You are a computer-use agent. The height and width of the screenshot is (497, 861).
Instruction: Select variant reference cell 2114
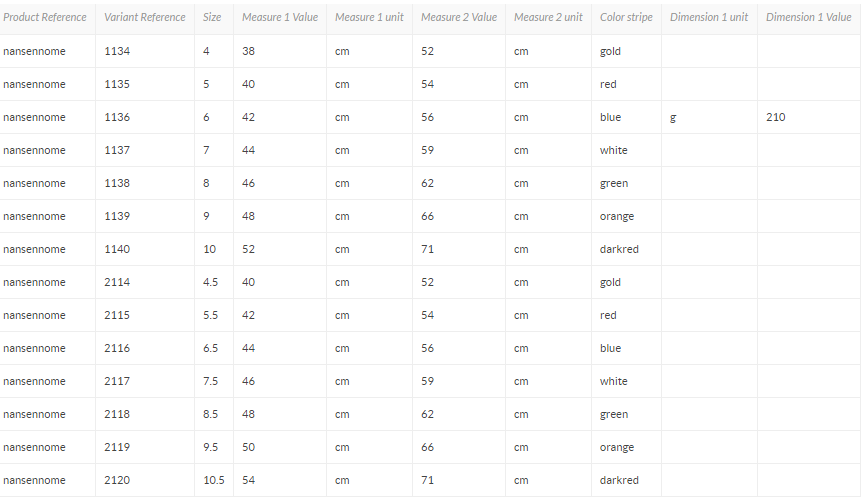coord(117,282)
